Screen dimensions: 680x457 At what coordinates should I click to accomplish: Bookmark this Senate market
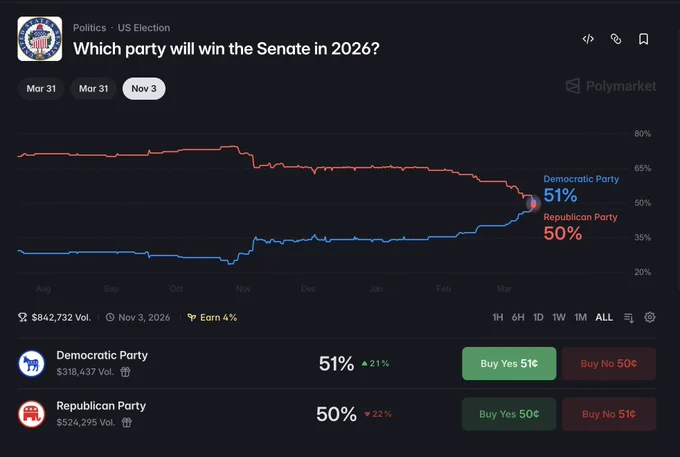(x=644, y=39)
